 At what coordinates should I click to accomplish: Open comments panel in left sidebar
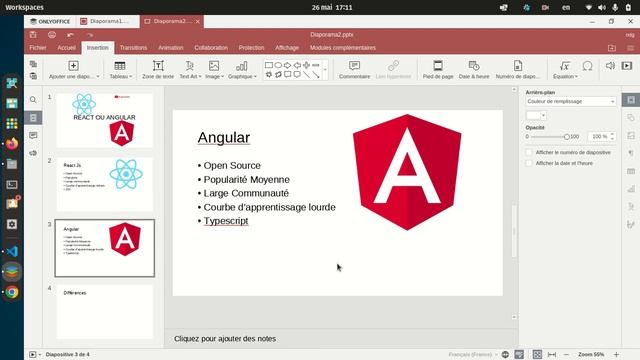tap(33, 135)
